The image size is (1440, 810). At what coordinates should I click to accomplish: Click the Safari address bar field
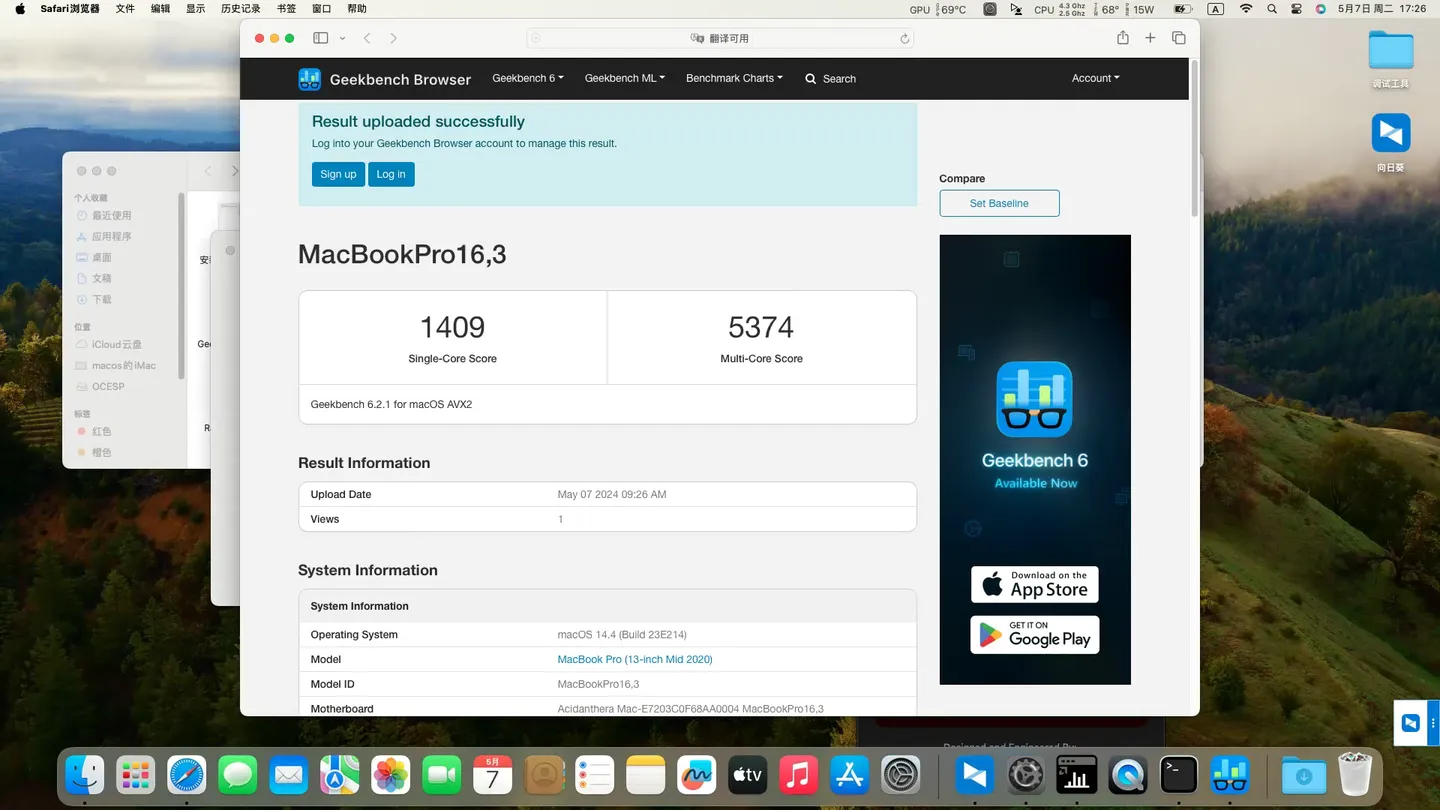pos(720,38)
